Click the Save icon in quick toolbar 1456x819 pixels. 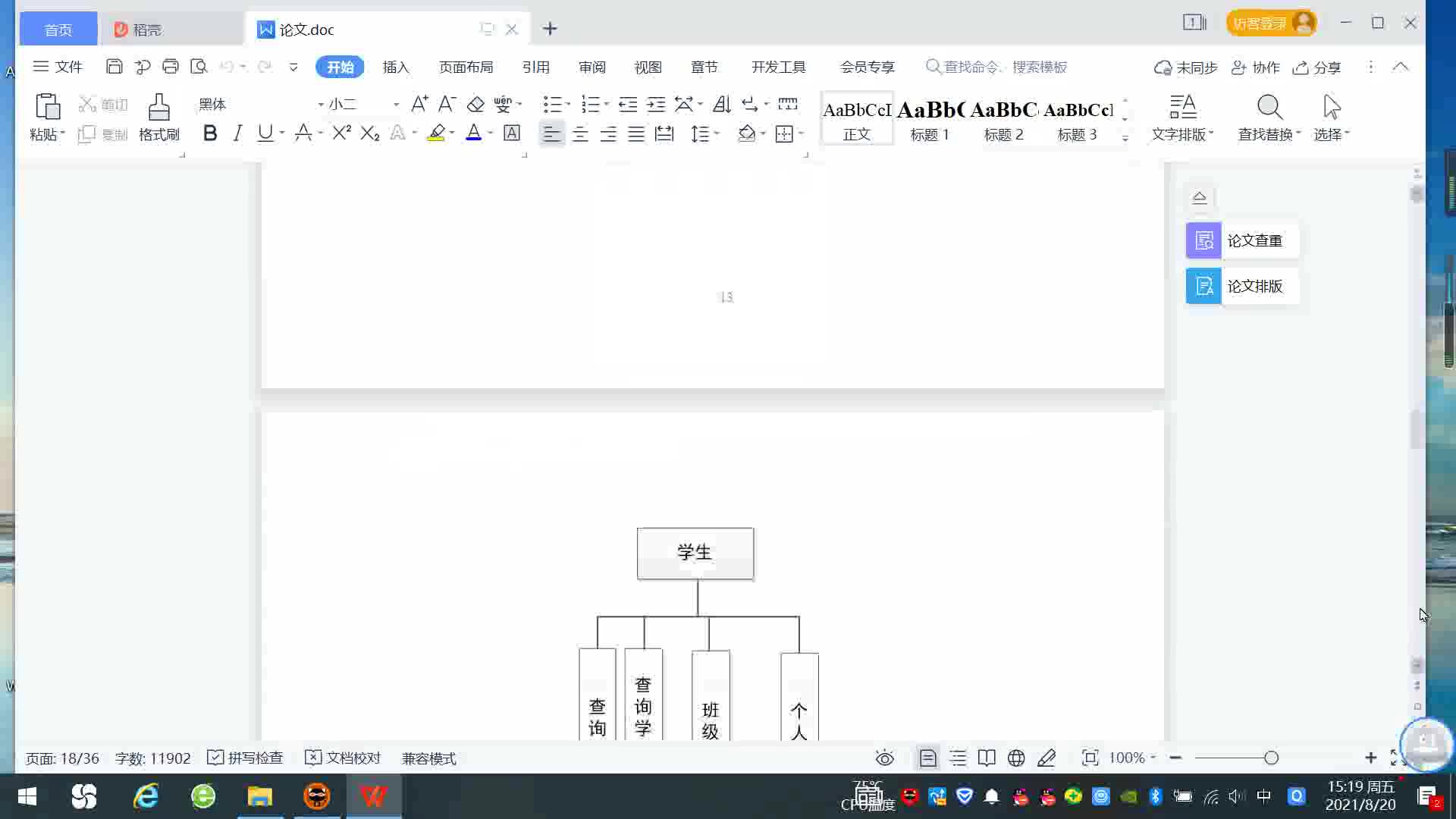[x=114, y=67]
